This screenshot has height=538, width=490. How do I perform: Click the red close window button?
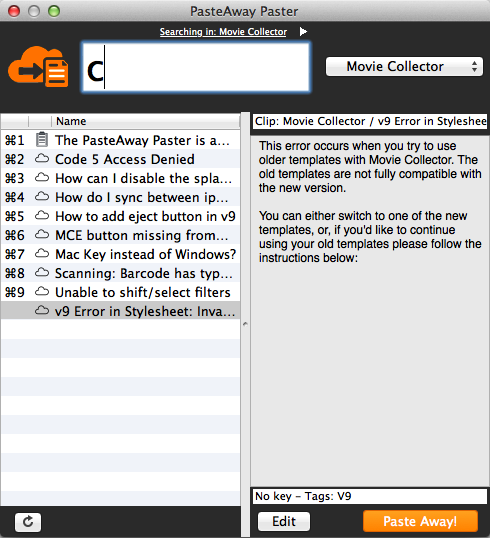coord(14,11)
